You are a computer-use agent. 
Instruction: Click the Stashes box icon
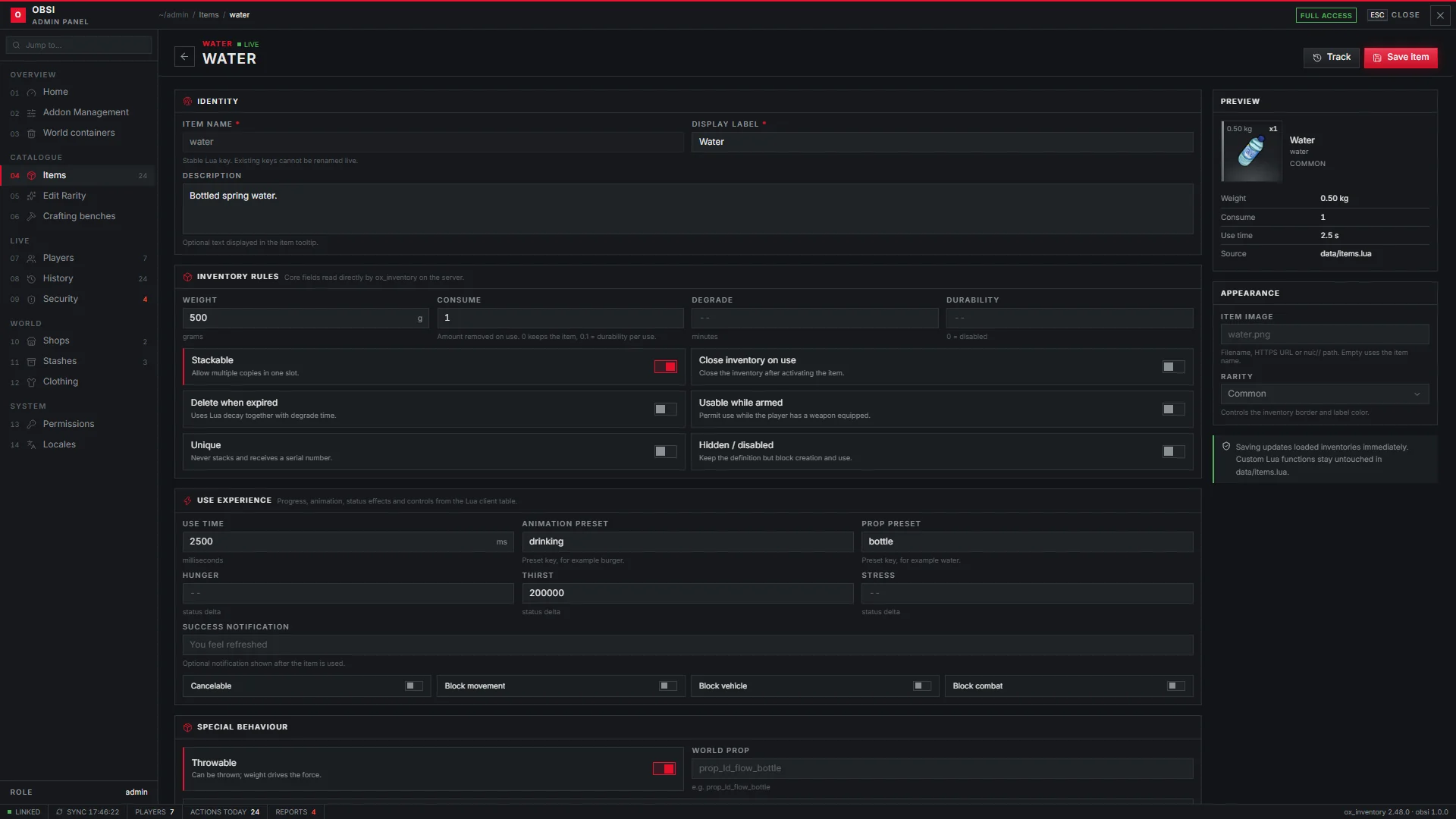point(31,362)
